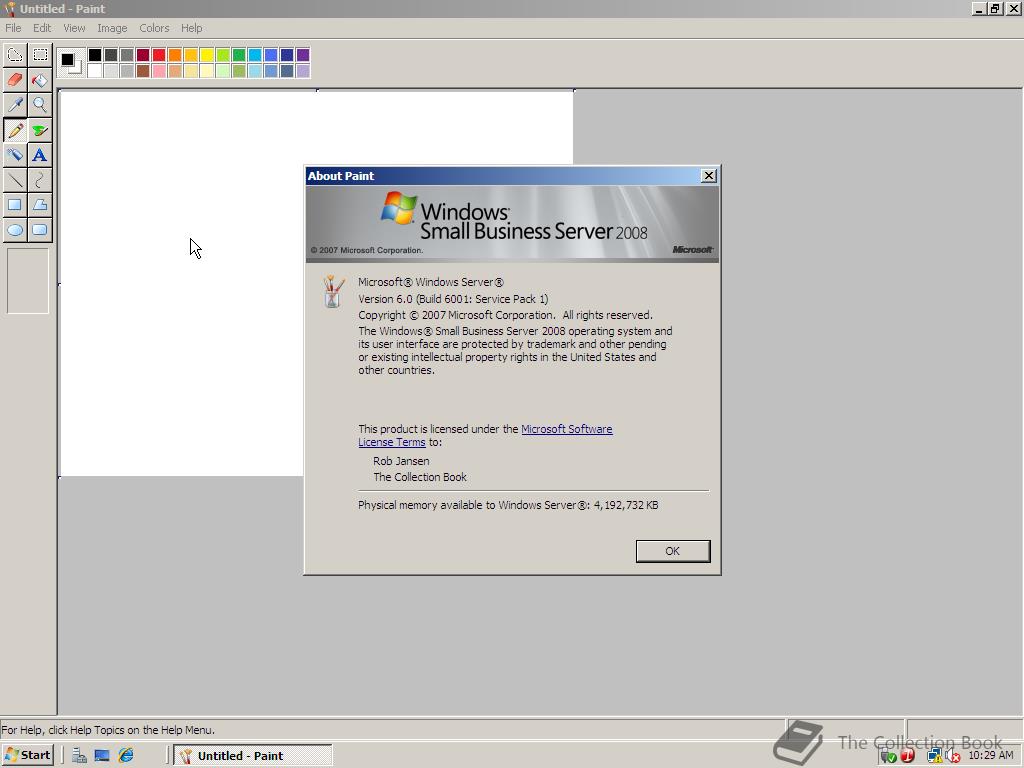Pick the bright red palette swatch

point(159,55)
